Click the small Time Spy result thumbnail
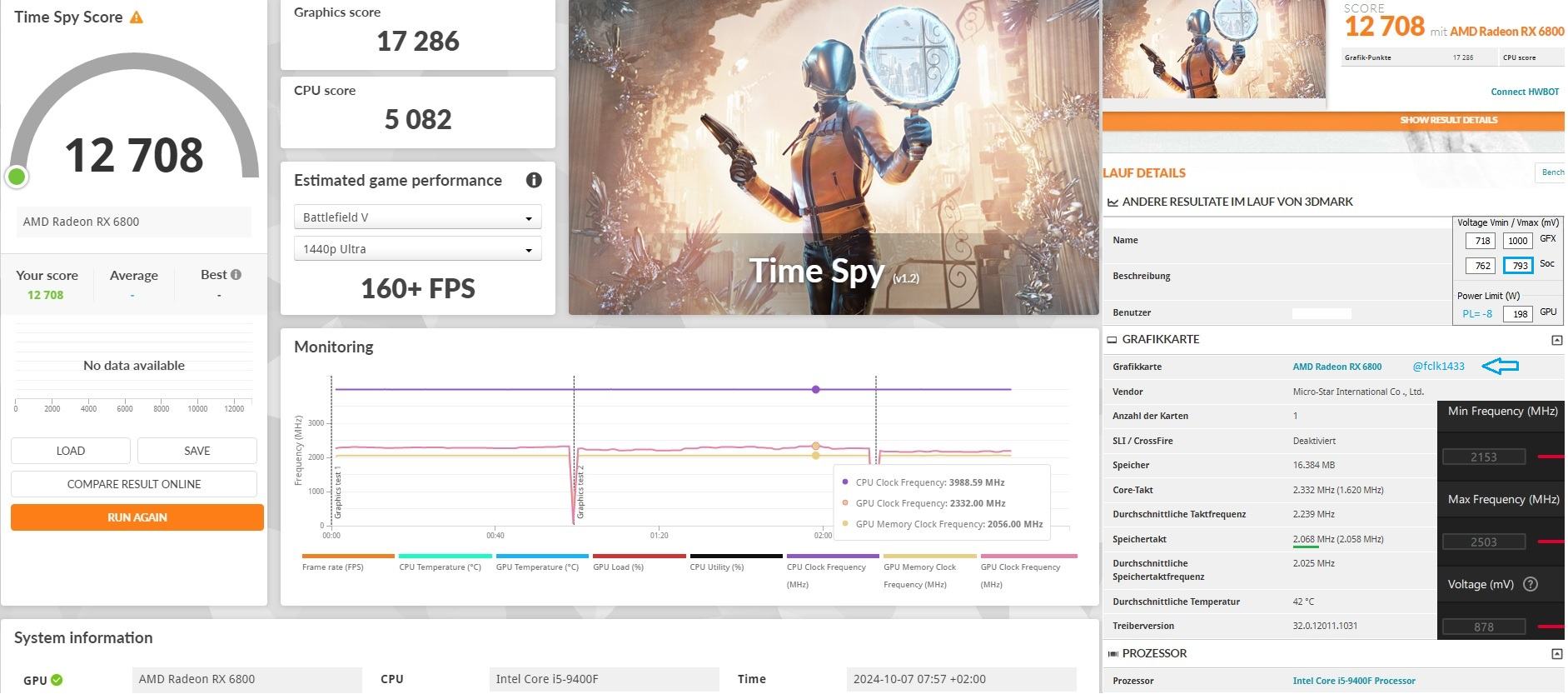Image resolution: width=1568 pixels, height=694 pixels. point(1213,48)
